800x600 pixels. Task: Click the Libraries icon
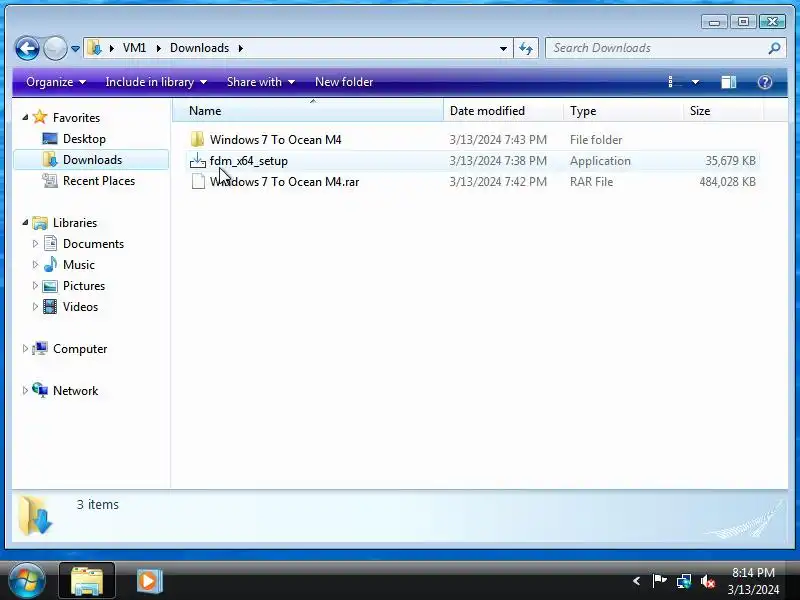point(40,222)
